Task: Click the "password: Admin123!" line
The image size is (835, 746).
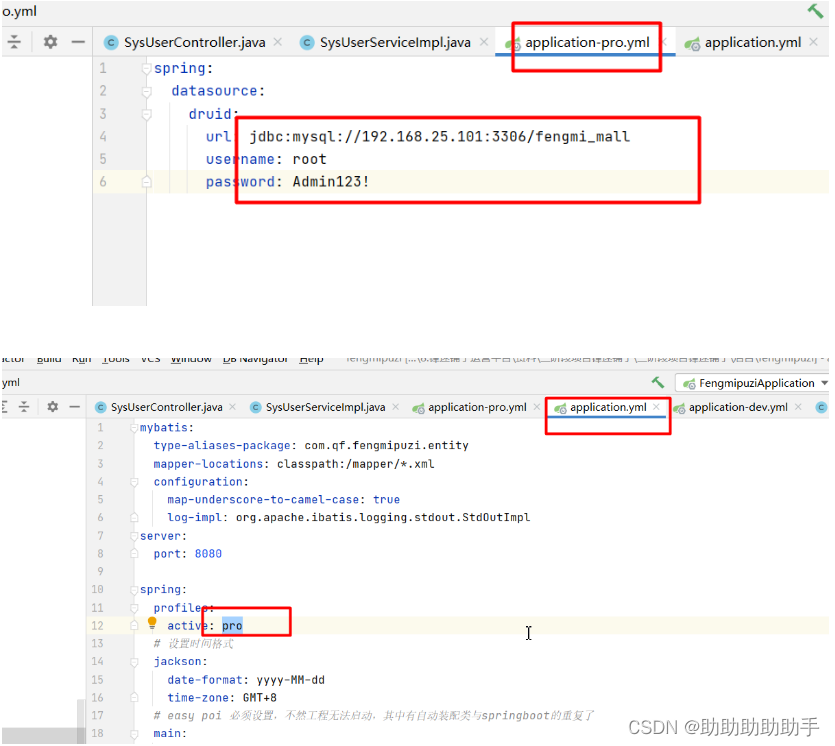Action: [288, 182]
